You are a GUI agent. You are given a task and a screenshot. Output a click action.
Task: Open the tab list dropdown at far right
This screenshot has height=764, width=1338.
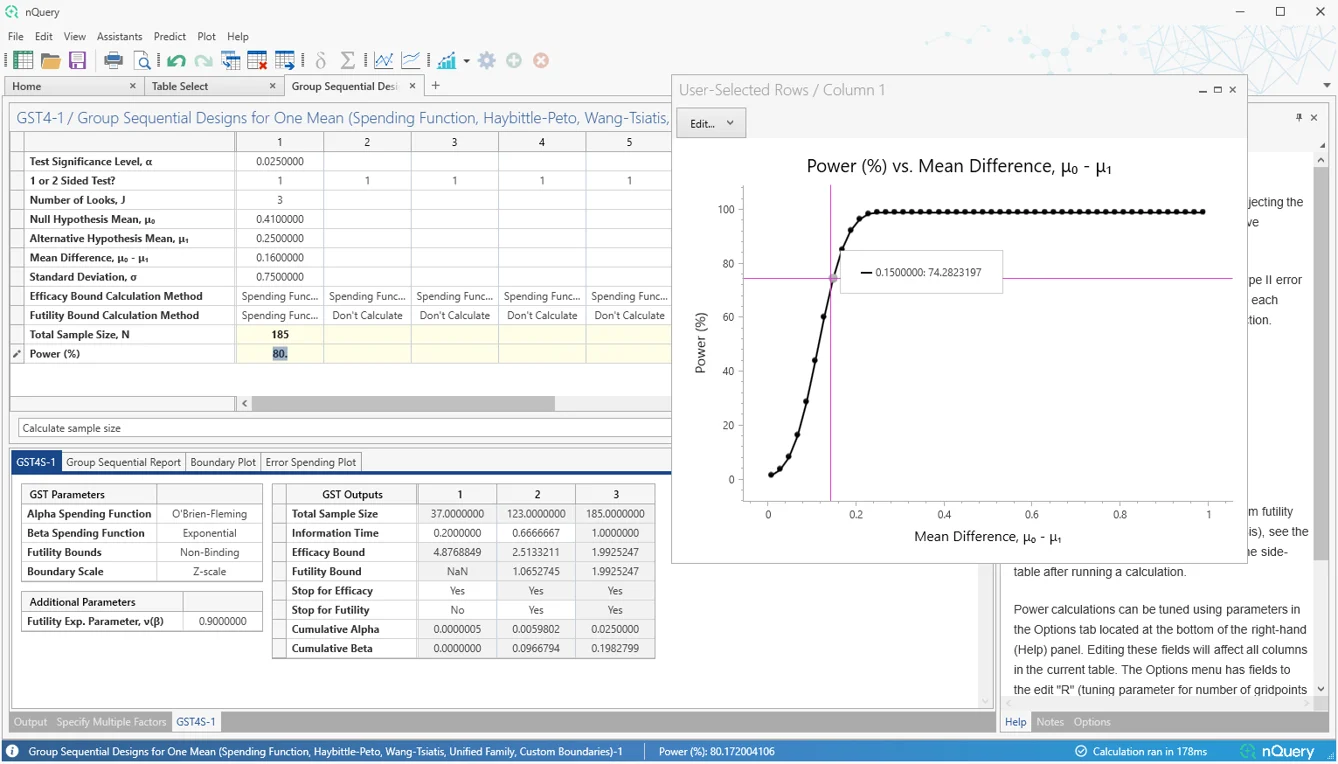tap(1327, 86)
